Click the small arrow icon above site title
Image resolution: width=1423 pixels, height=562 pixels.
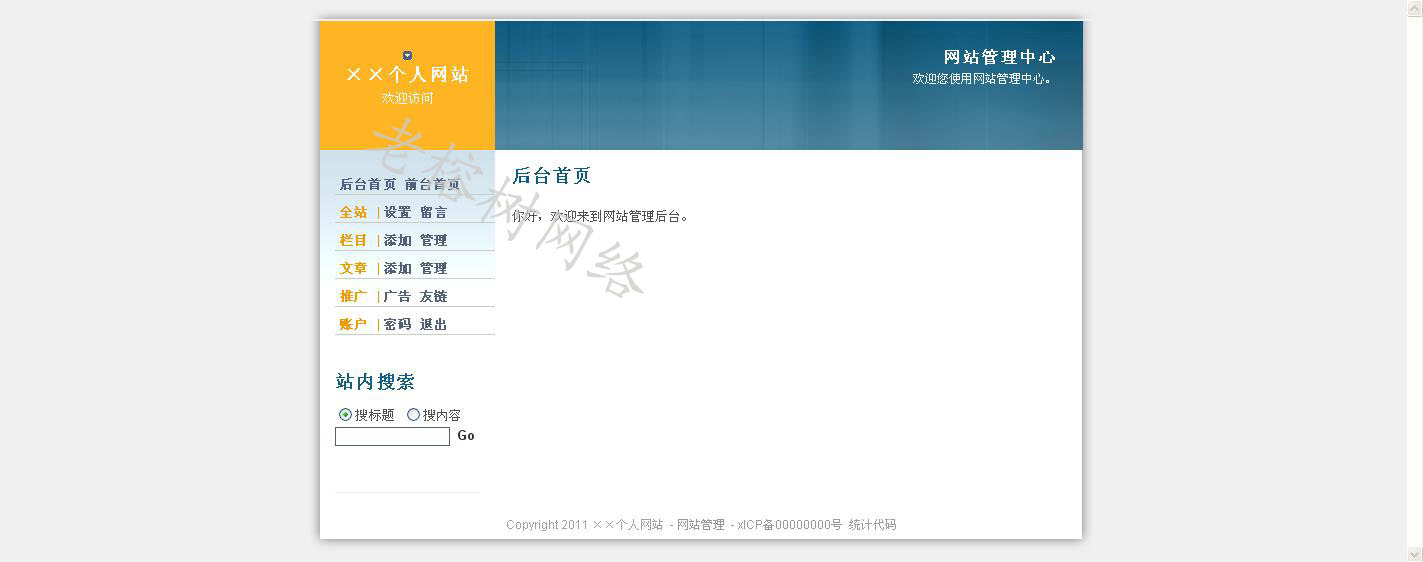407,56
